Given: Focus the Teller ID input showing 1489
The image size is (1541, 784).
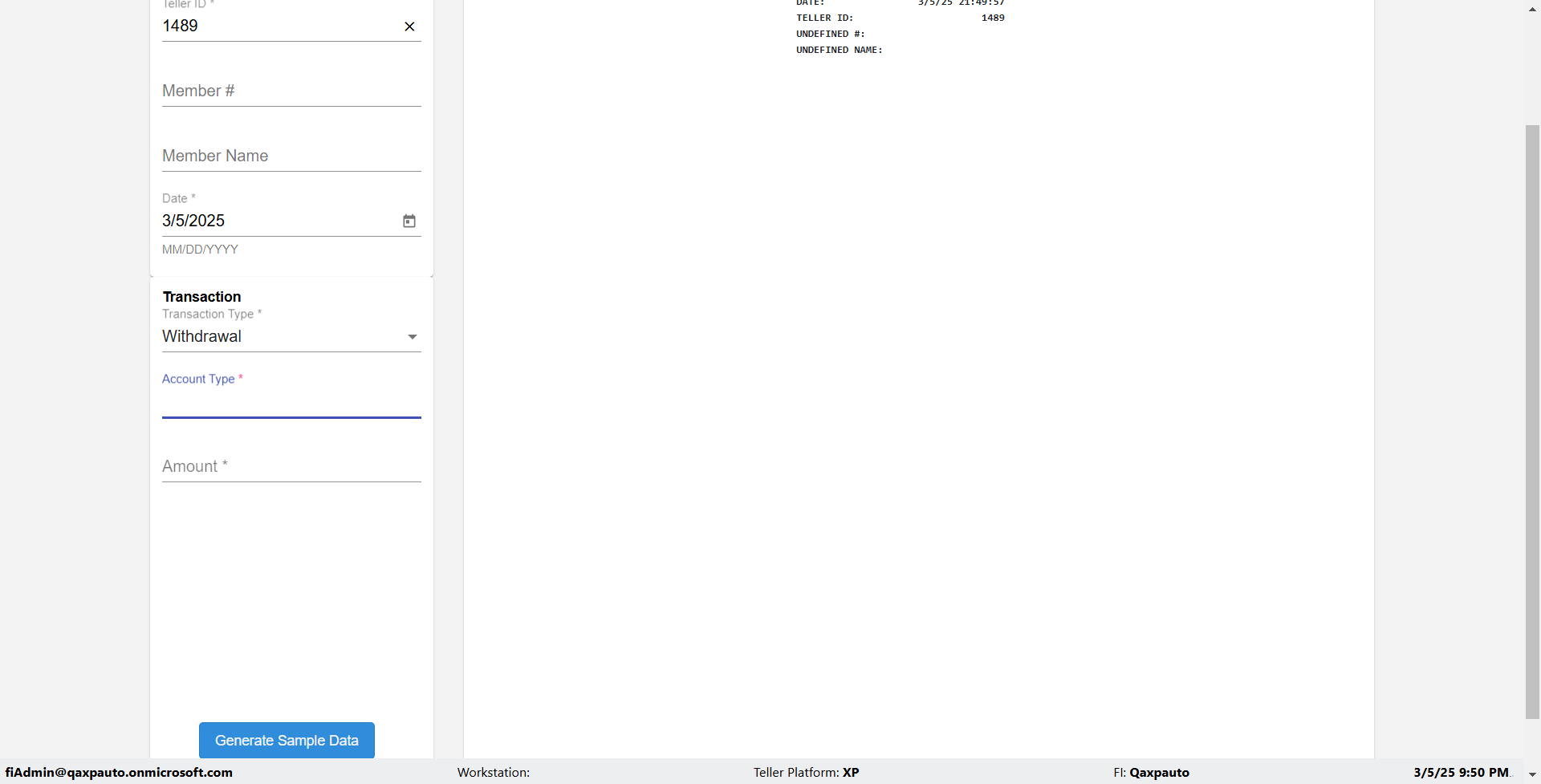Looking at the screenshot, I should 280,26.
